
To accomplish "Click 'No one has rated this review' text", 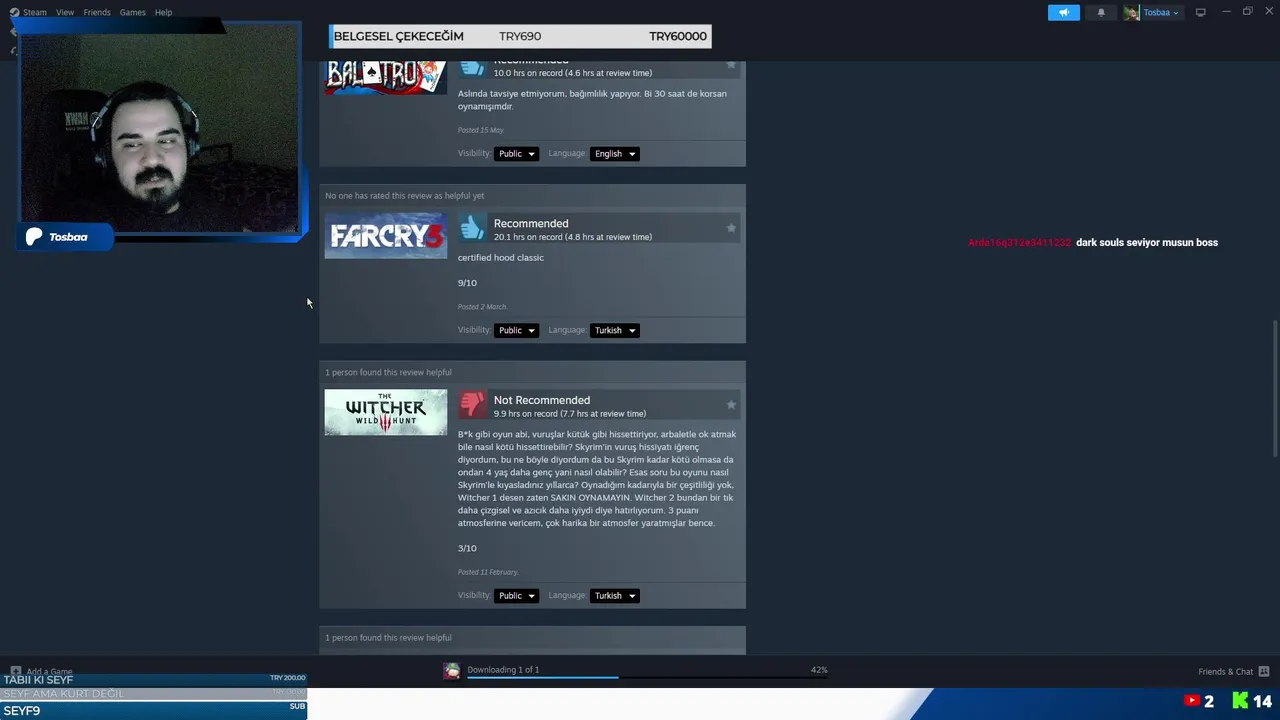I will [404, 196].
